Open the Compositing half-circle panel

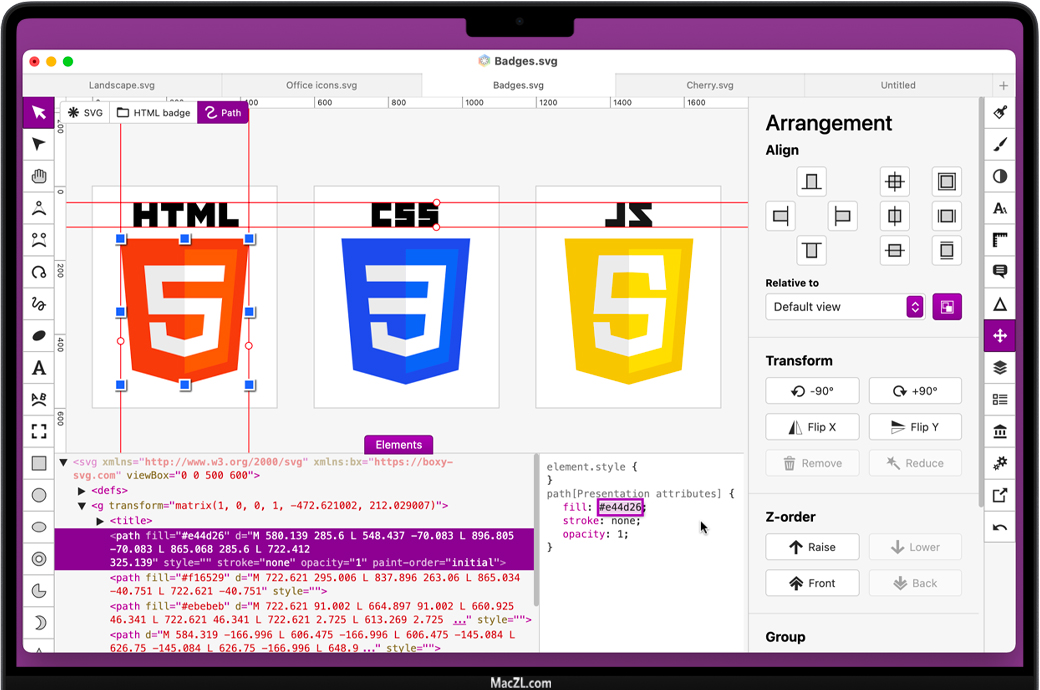(x=999, y=177)
